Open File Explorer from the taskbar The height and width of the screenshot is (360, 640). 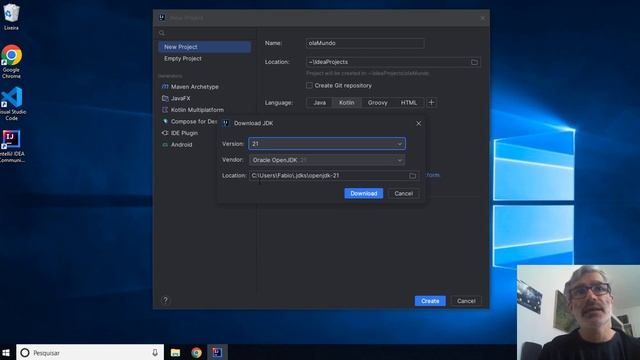176,352
